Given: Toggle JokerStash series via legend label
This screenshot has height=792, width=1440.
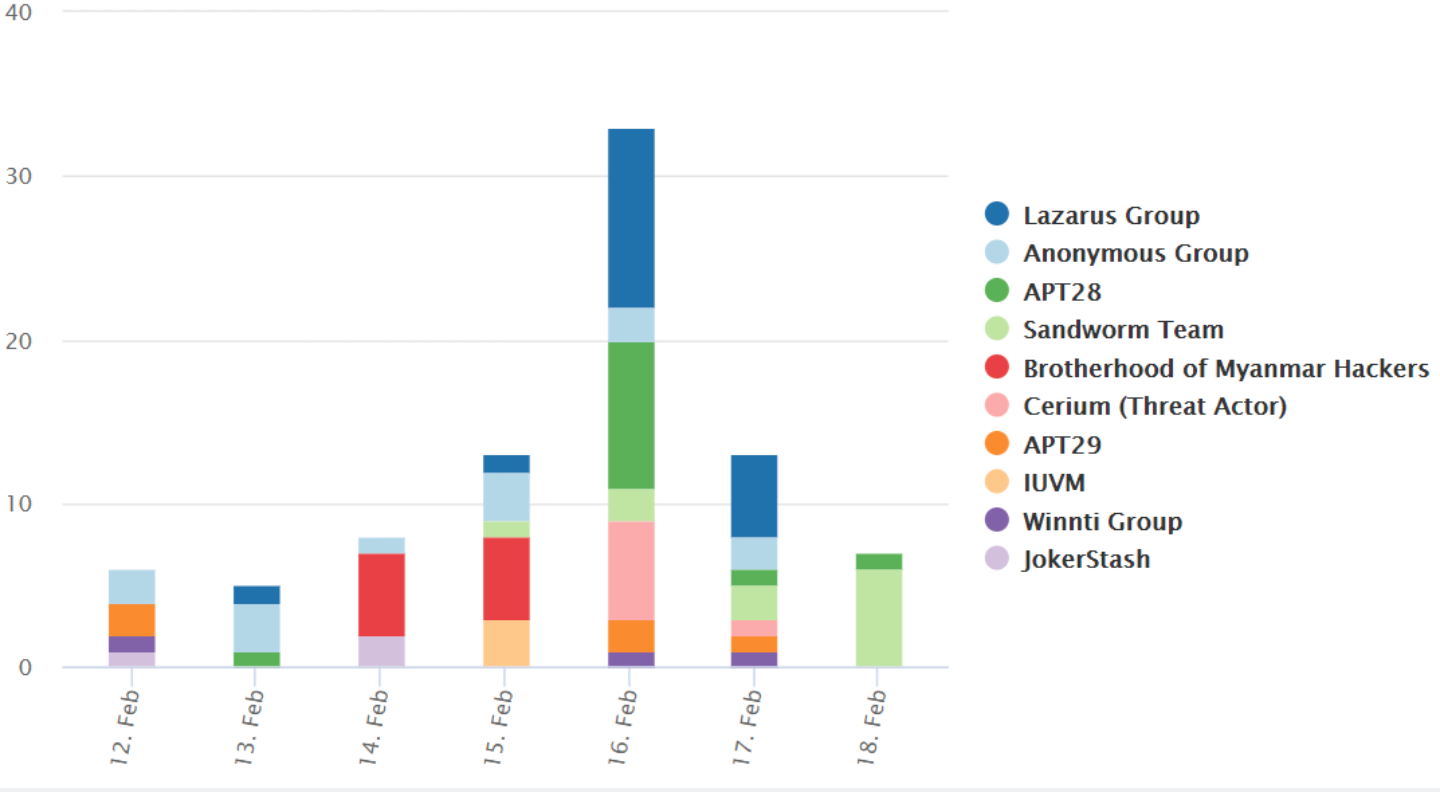Looking at the screenshot, I should click(1086, 559).
